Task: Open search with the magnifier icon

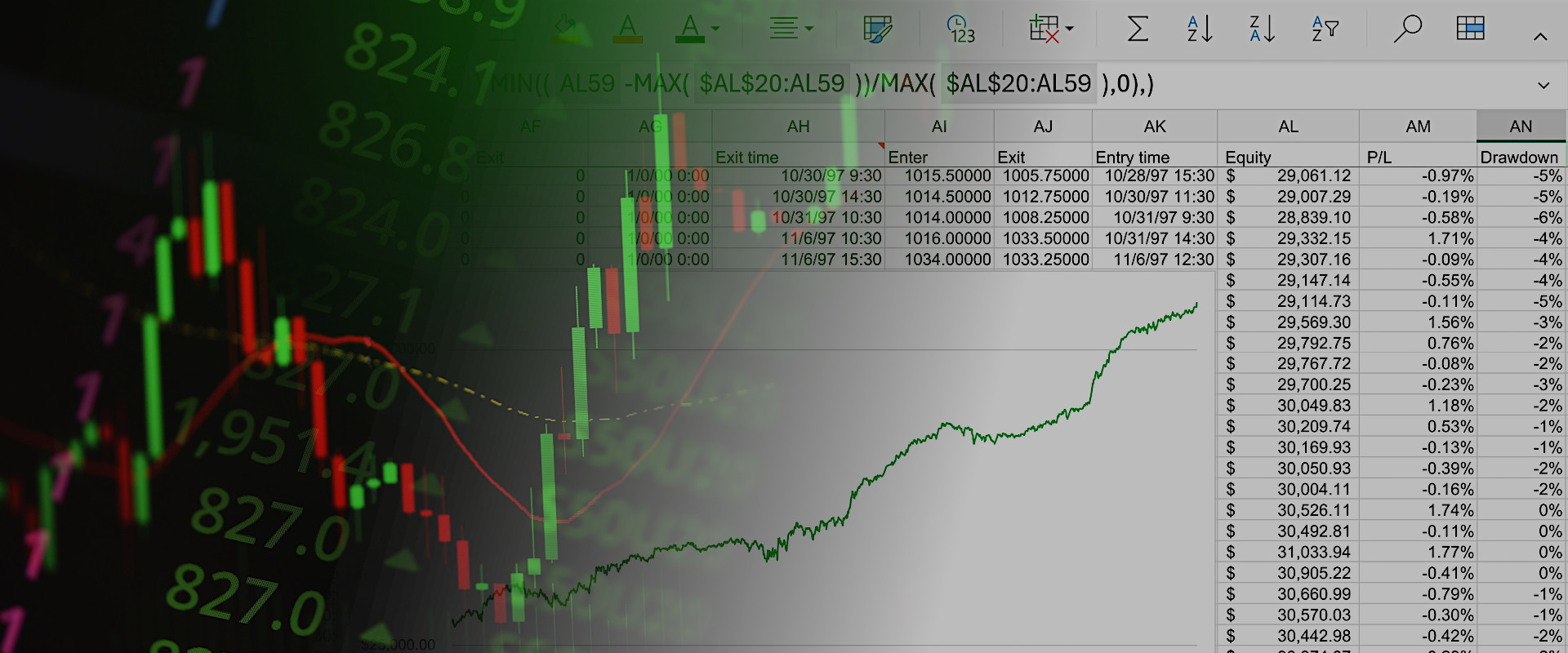Action: click(x=1407, y=29)
